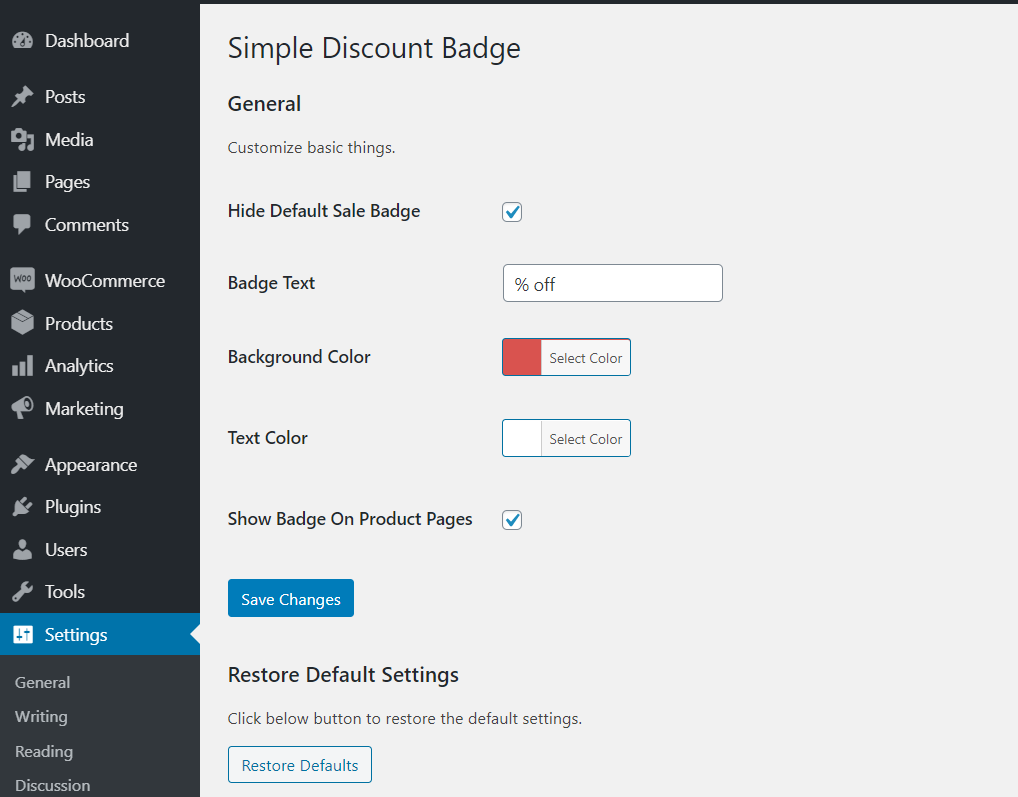Go to Writing settings submenu
This screenshot has width=1018, height=797.
coord(41,717)
